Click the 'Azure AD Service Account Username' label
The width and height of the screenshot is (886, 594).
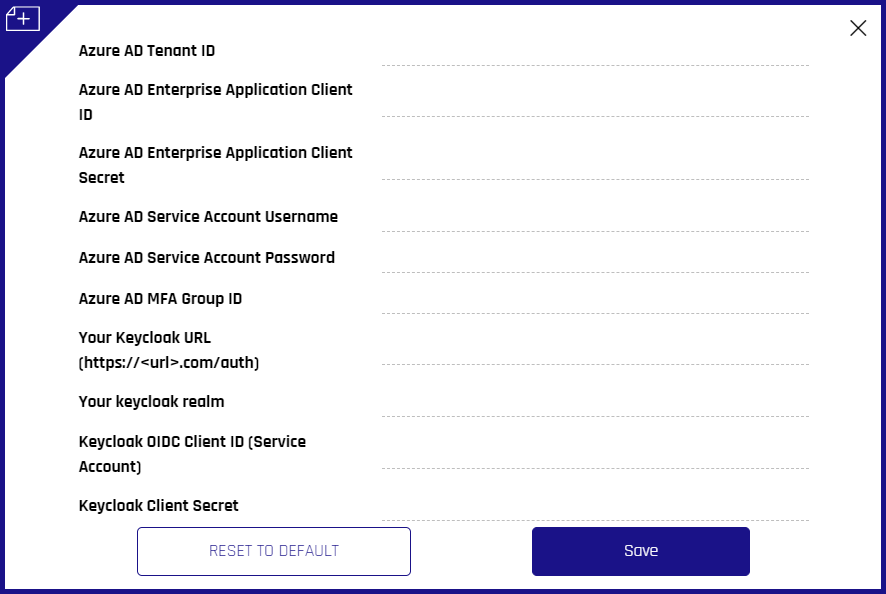(208, 216)
